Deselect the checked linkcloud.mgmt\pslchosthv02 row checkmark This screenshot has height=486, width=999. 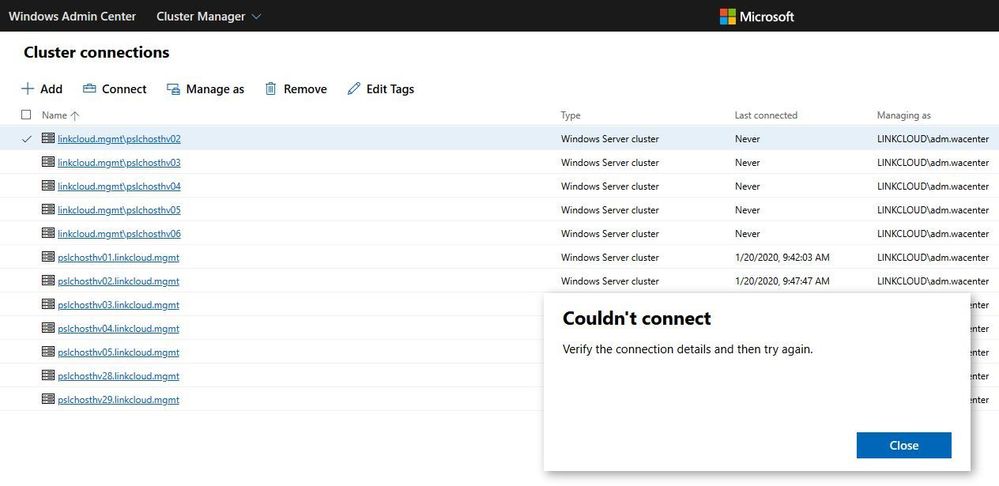[x=26, y=139]
